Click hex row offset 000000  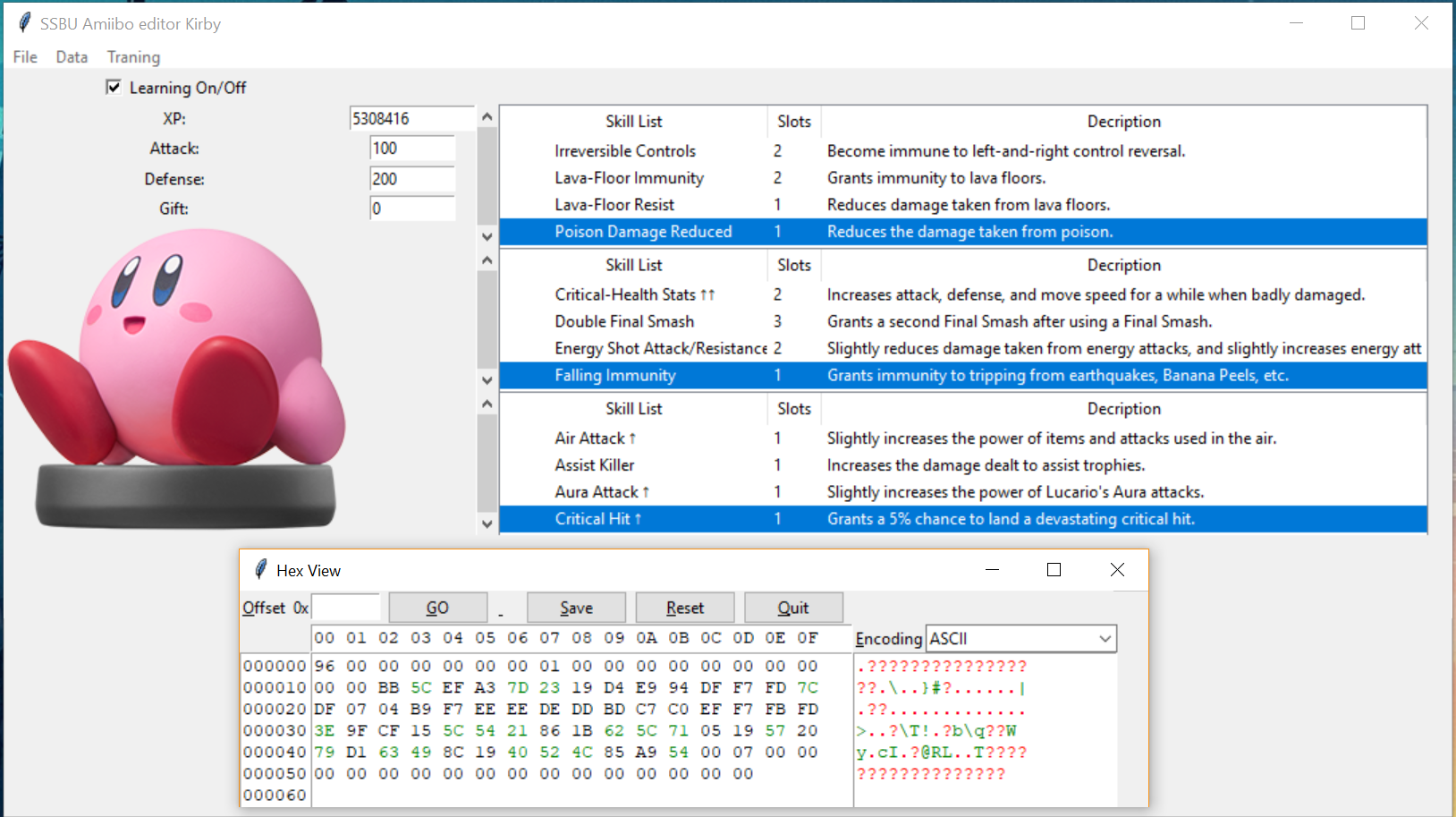click(275, 667)
